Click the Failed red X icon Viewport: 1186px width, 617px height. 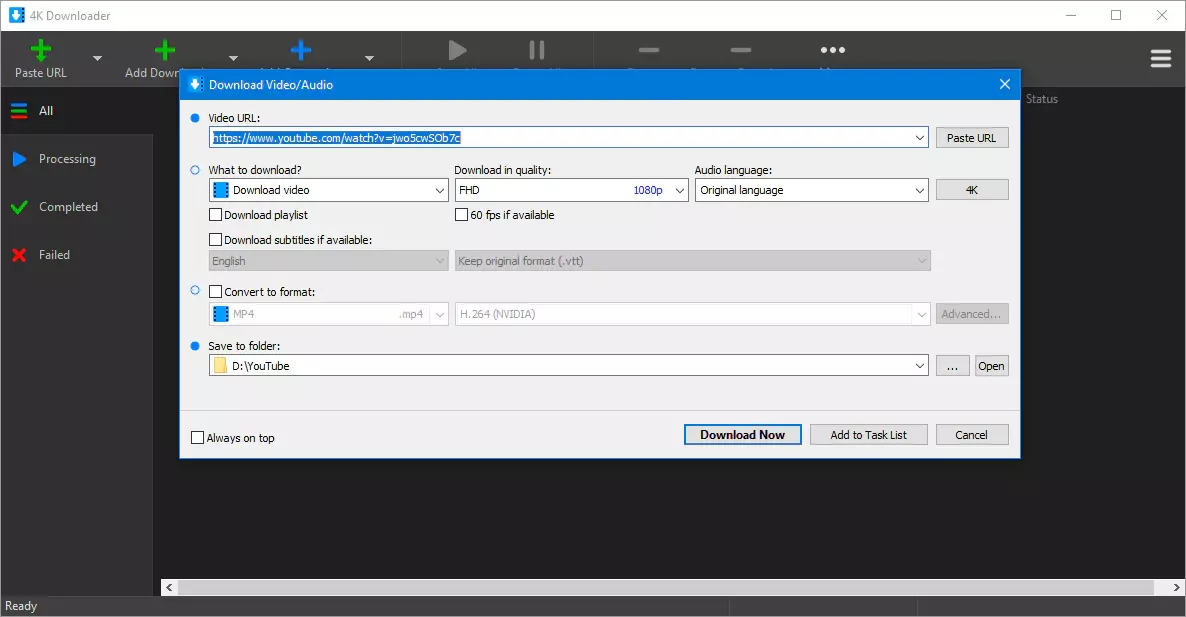pos(18,255)
